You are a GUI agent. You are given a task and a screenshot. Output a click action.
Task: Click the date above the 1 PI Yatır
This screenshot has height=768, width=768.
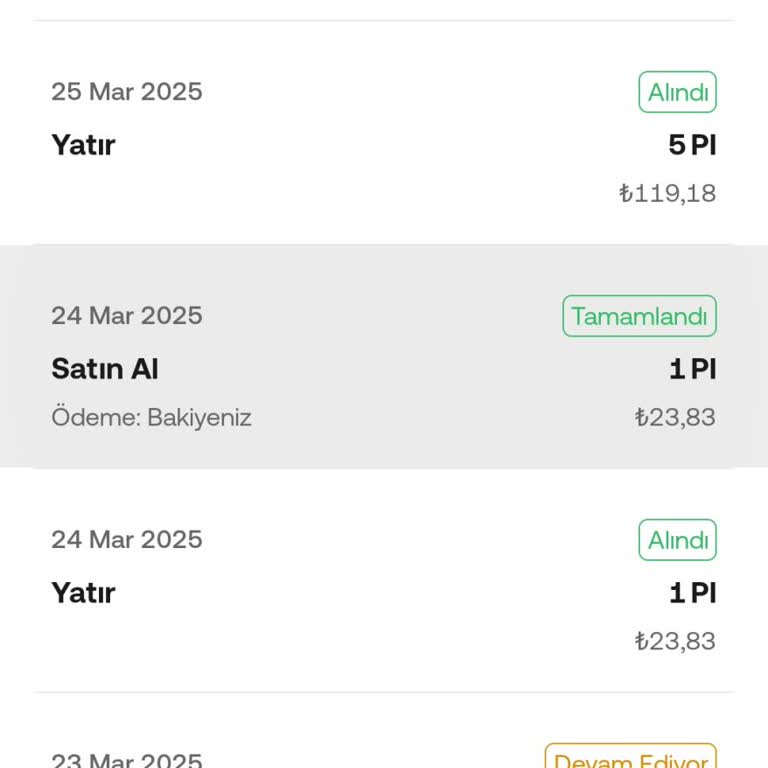[x=127, y=540]
